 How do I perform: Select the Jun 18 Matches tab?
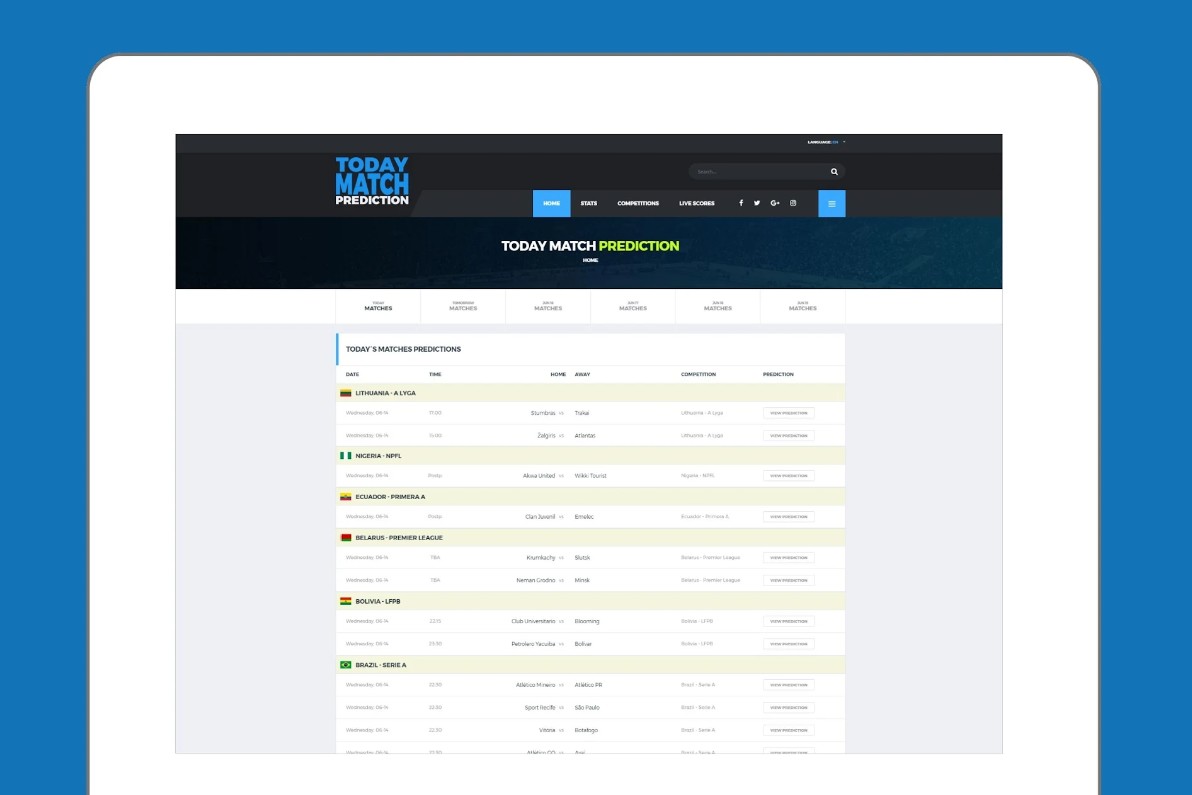[x=718, y=306]
